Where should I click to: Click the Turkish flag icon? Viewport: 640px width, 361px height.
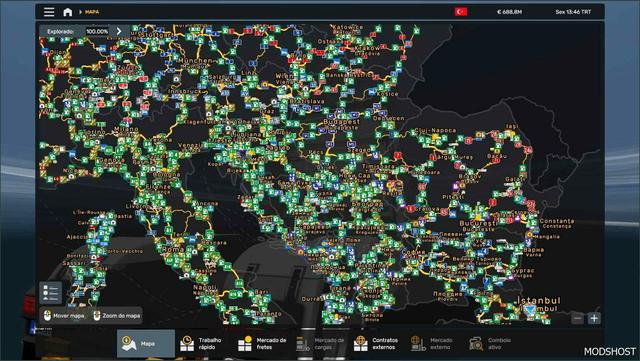[x=461, y=12]
